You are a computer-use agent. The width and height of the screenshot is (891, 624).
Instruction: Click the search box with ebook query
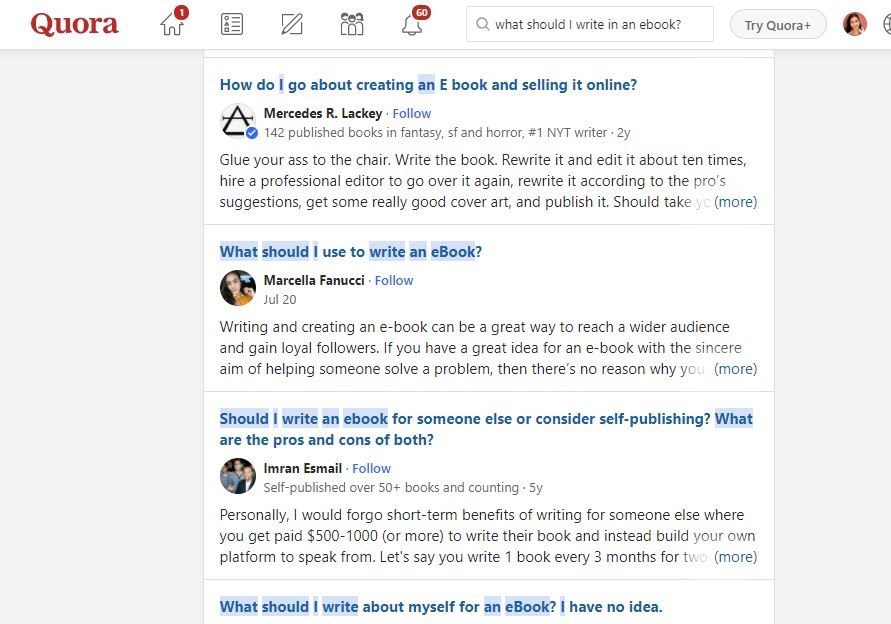tap(589, 24)
